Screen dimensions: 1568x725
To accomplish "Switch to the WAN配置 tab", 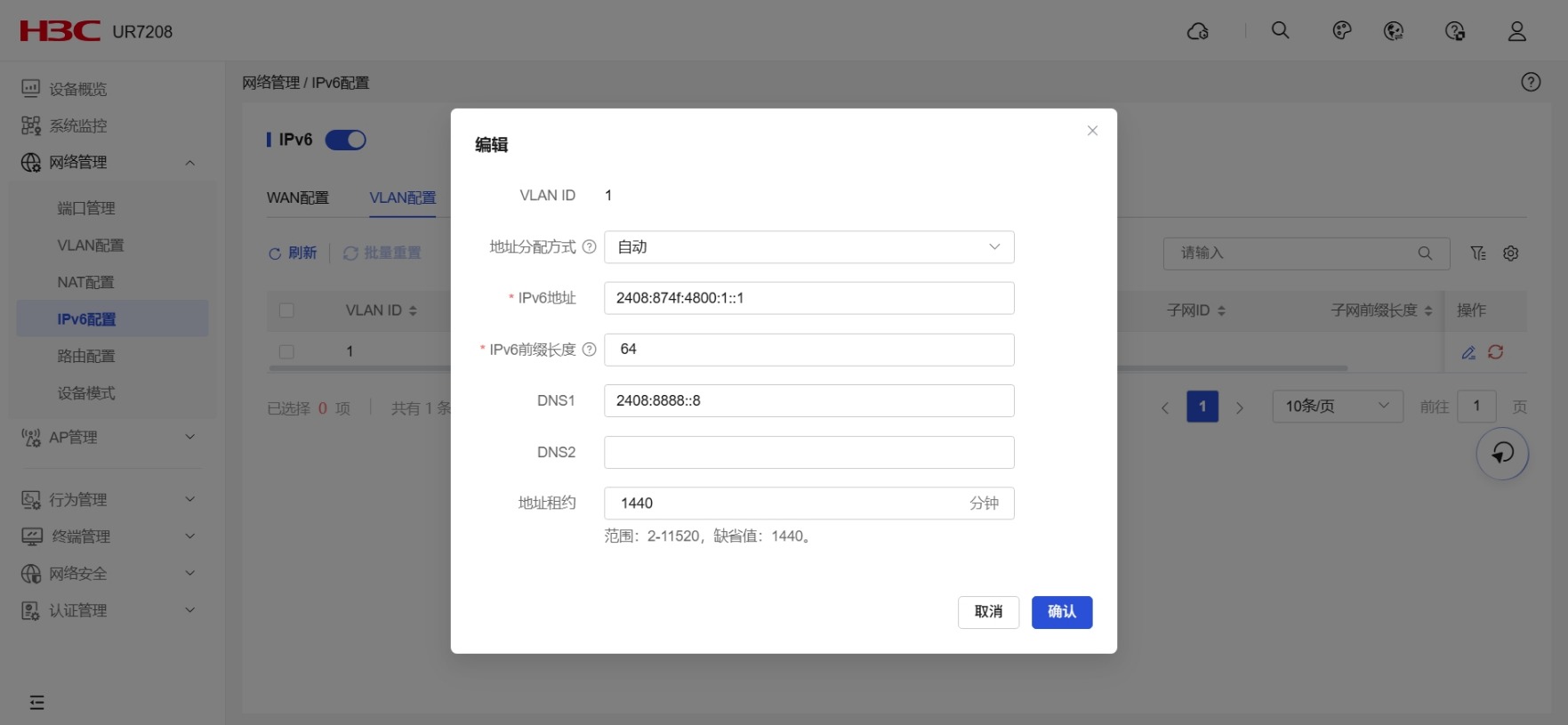I will tap(298, 197).
